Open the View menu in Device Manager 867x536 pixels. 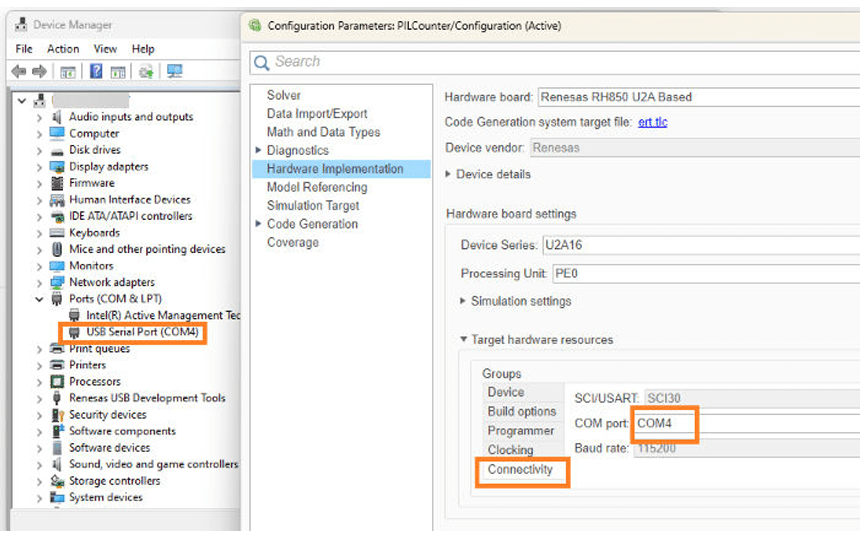[x=105, y=49]
